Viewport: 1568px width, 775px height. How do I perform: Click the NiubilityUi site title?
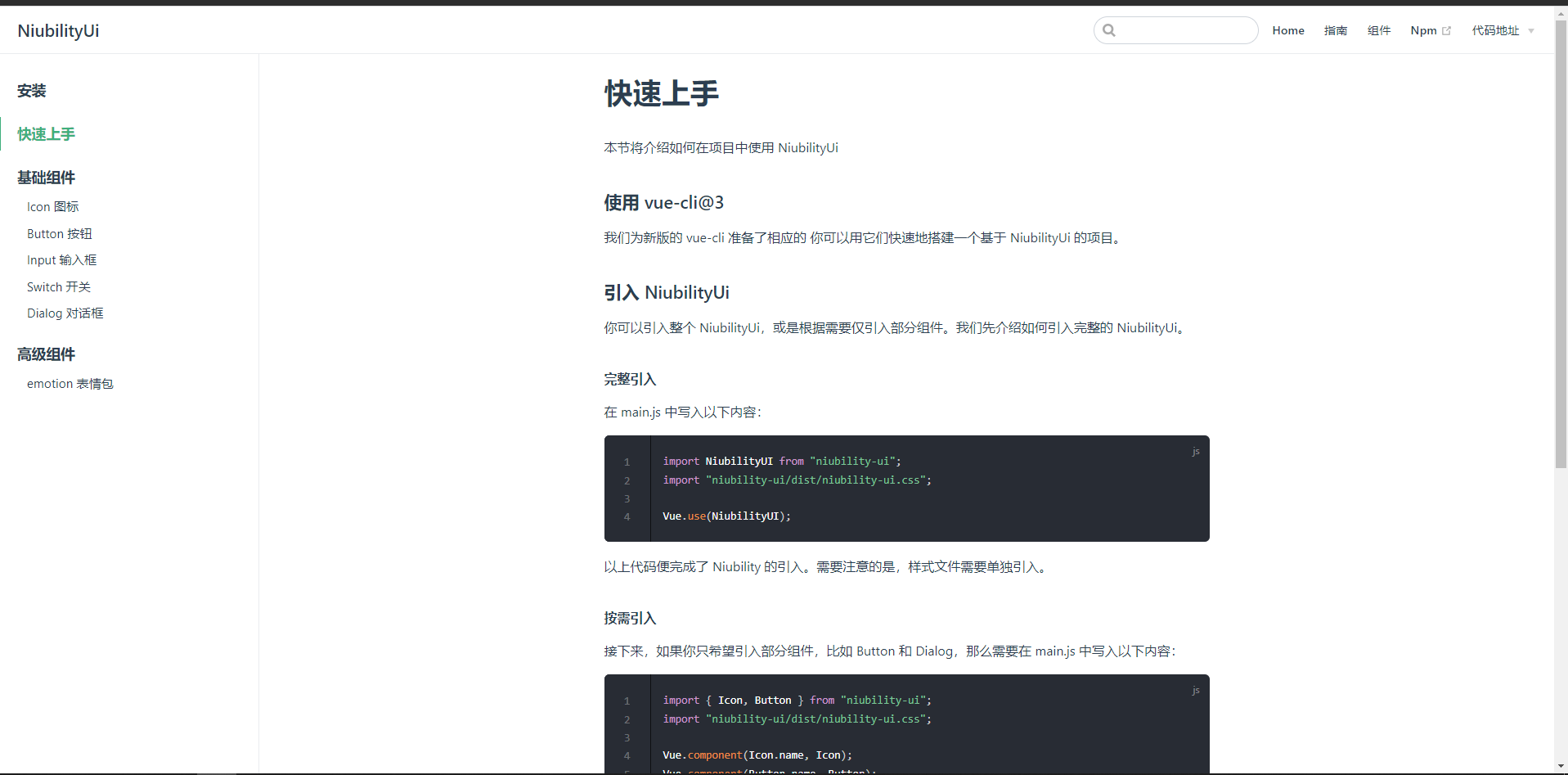(58, 30)
